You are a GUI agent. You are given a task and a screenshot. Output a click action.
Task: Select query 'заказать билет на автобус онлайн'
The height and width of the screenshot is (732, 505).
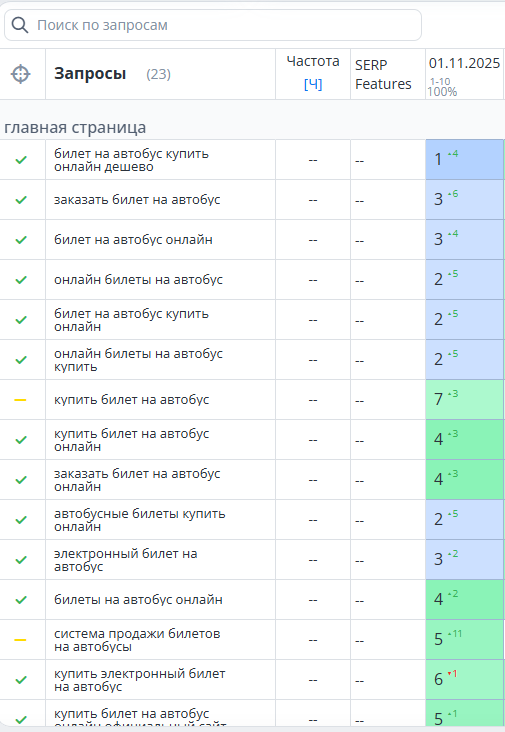137,480
